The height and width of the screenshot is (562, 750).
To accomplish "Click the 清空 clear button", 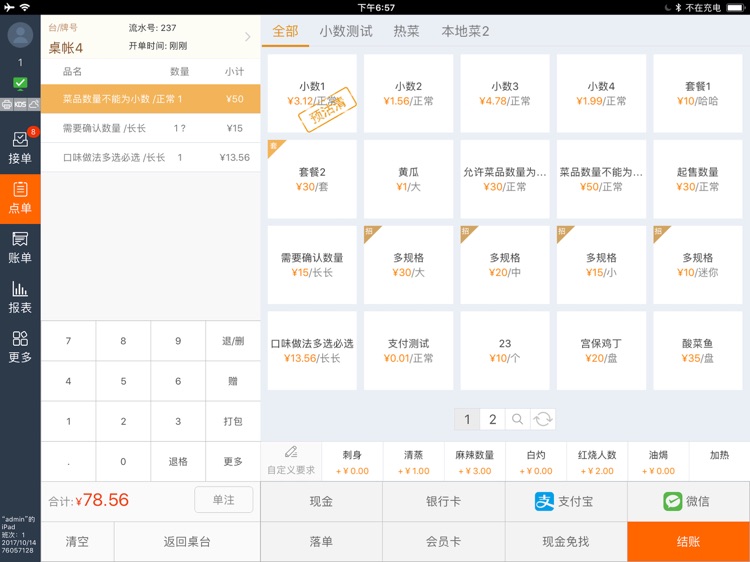I will pyautogui.click(x=77, y=541).
